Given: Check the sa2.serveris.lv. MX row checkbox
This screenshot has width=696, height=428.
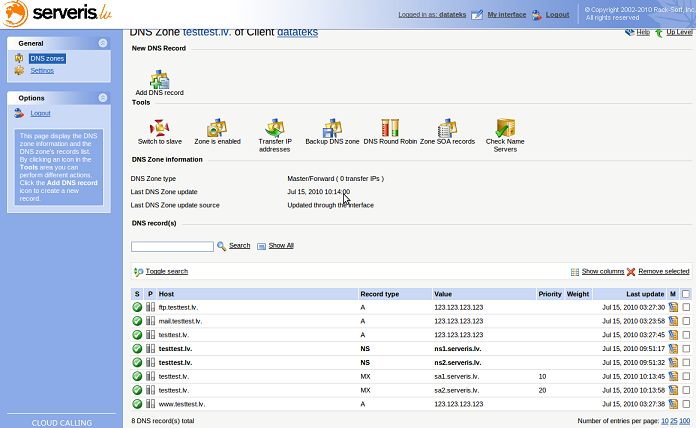Looking at the screenshot, I should pos(686,390).
